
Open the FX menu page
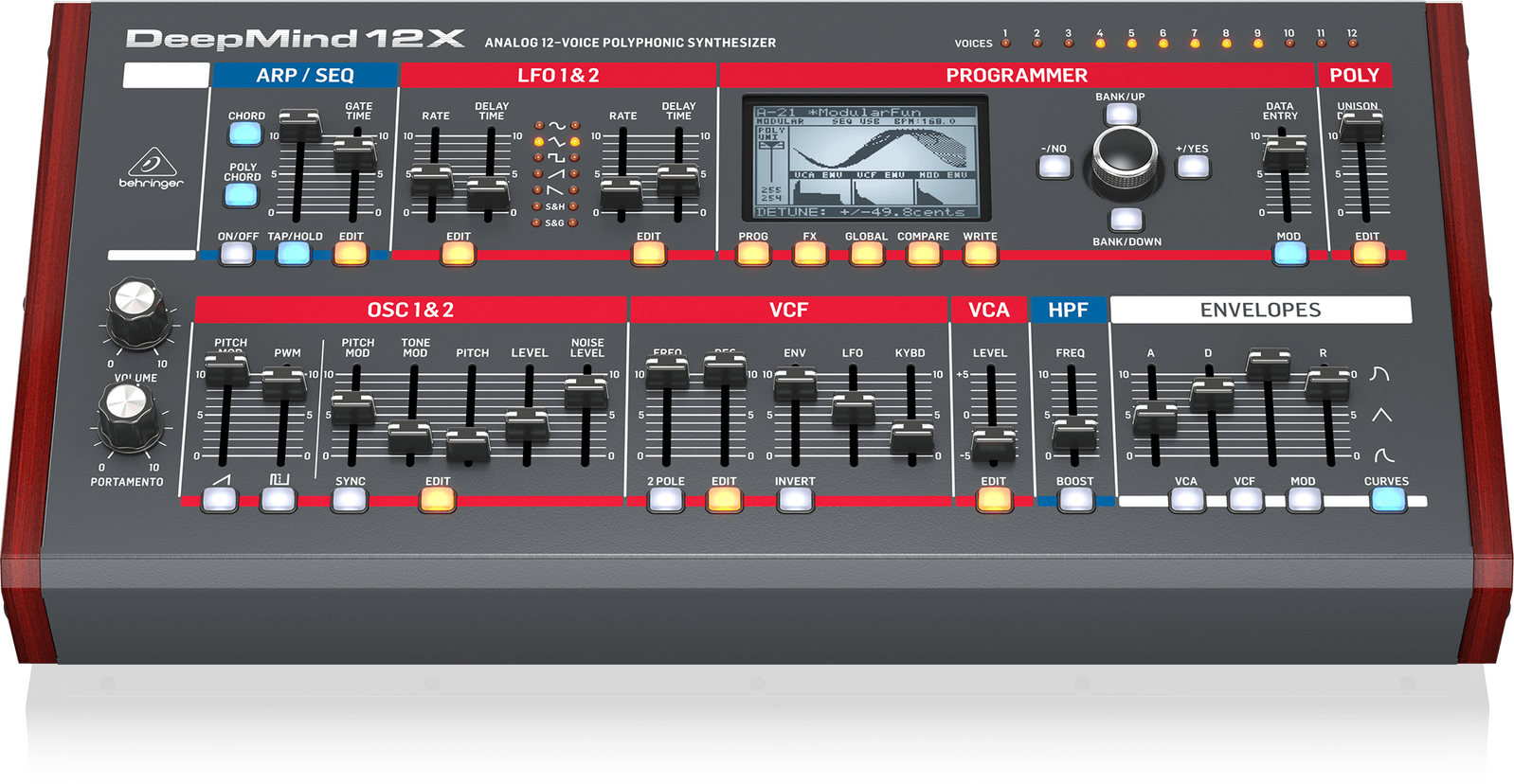click(810, 254)
